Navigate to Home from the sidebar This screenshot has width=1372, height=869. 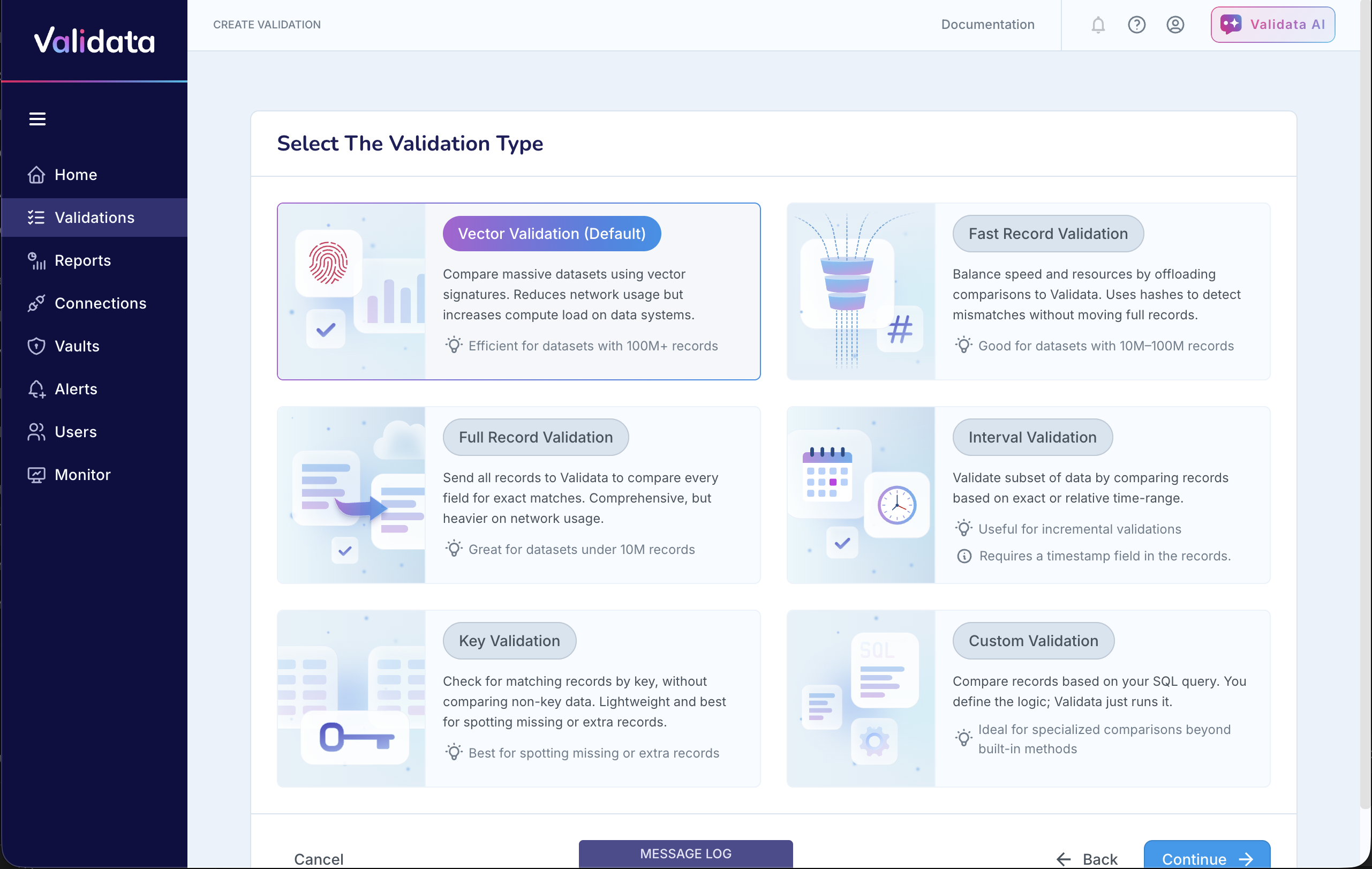pos(75,174)
